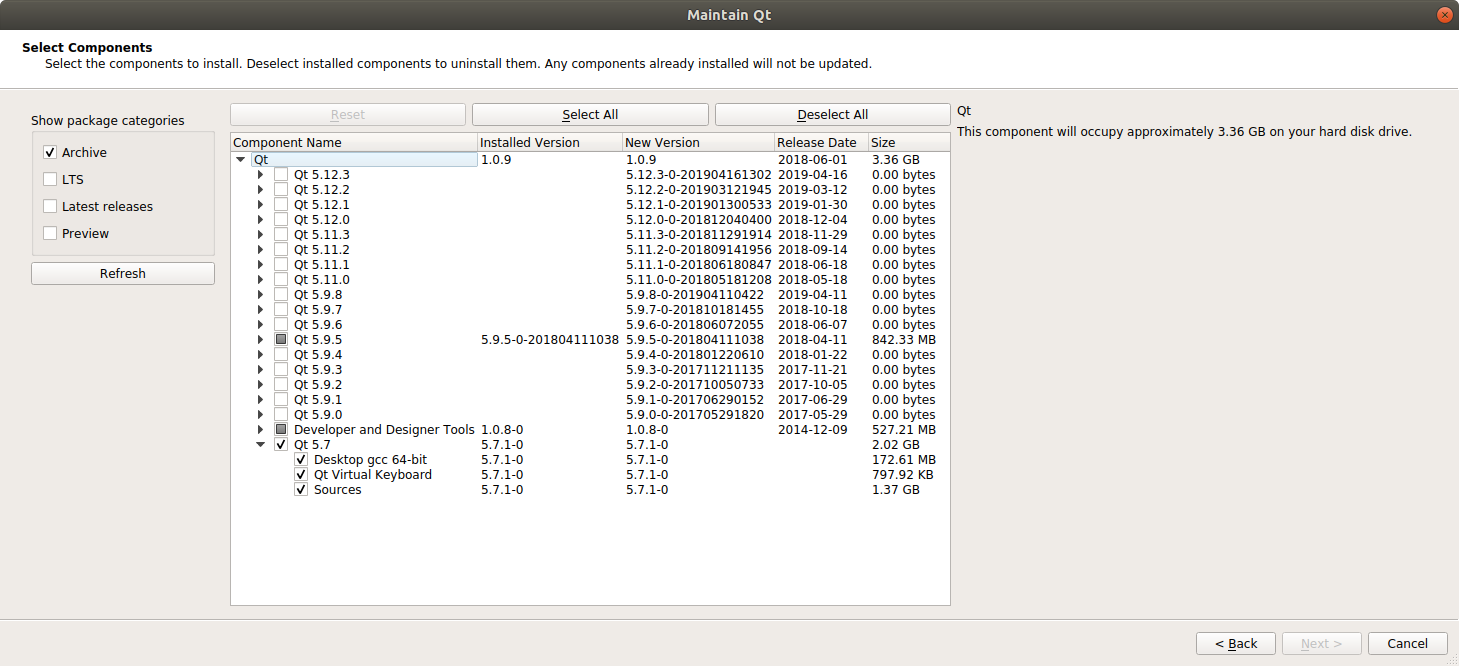Click release date 2014-12-09

(813, 430)
